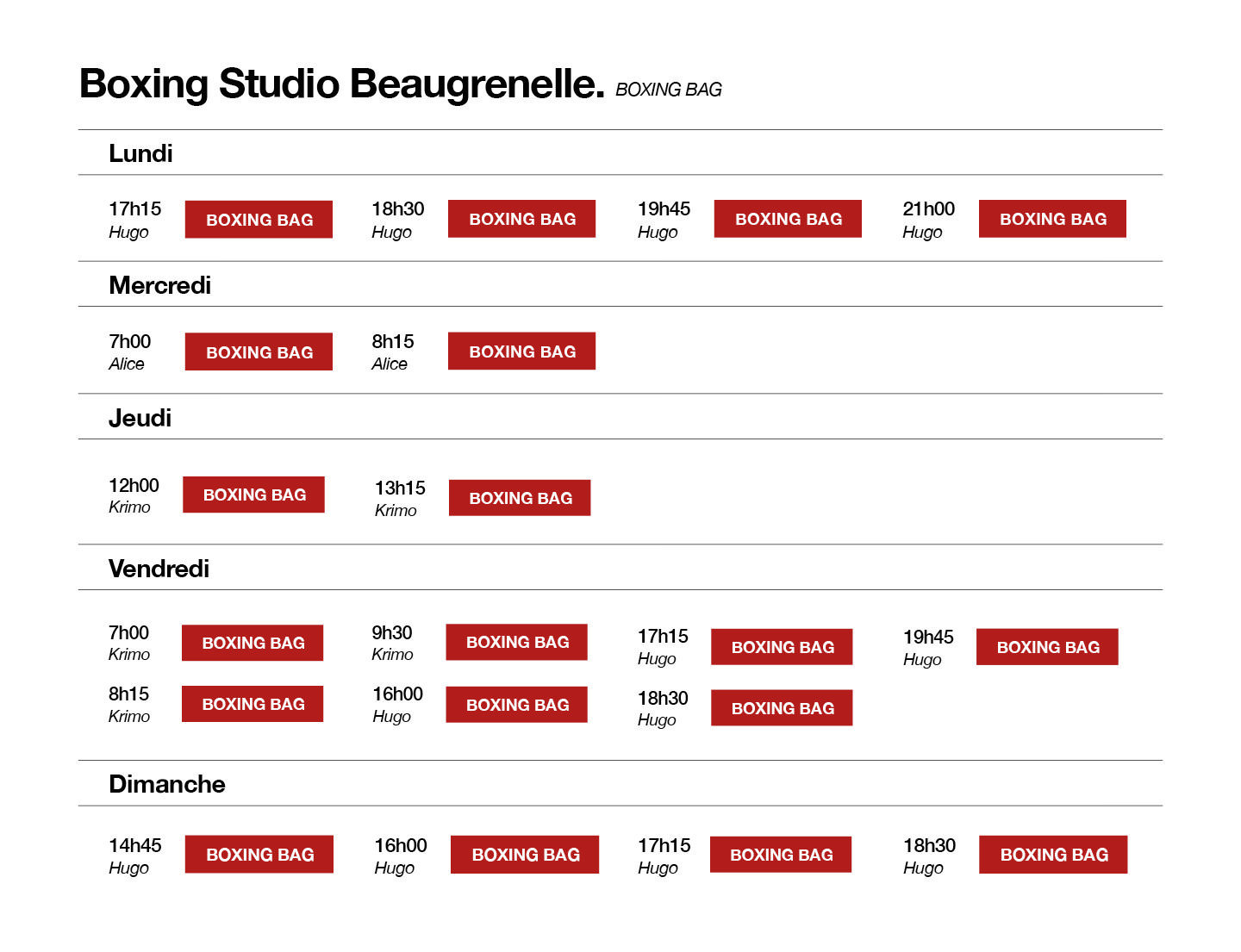Select Dimanche 18h30 Boxing Bag session
This screenshot has height=952, width=1241.
tap(1053, 855)
